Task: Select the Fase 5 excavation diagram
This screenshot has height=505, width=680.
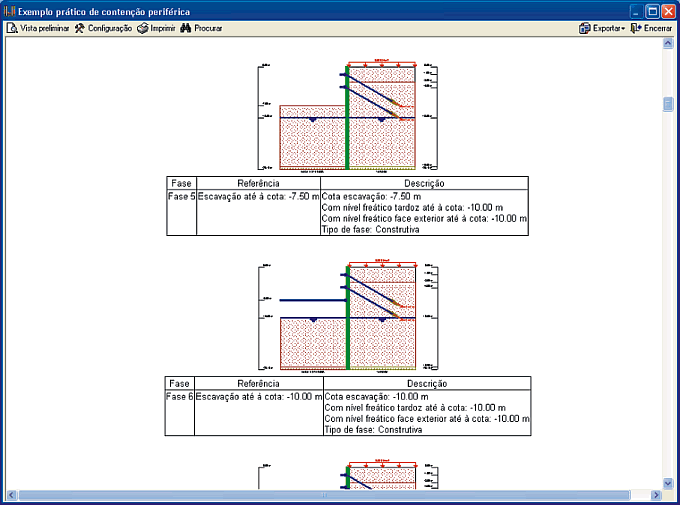Action: pyautogui.click(x=347, y=117)
